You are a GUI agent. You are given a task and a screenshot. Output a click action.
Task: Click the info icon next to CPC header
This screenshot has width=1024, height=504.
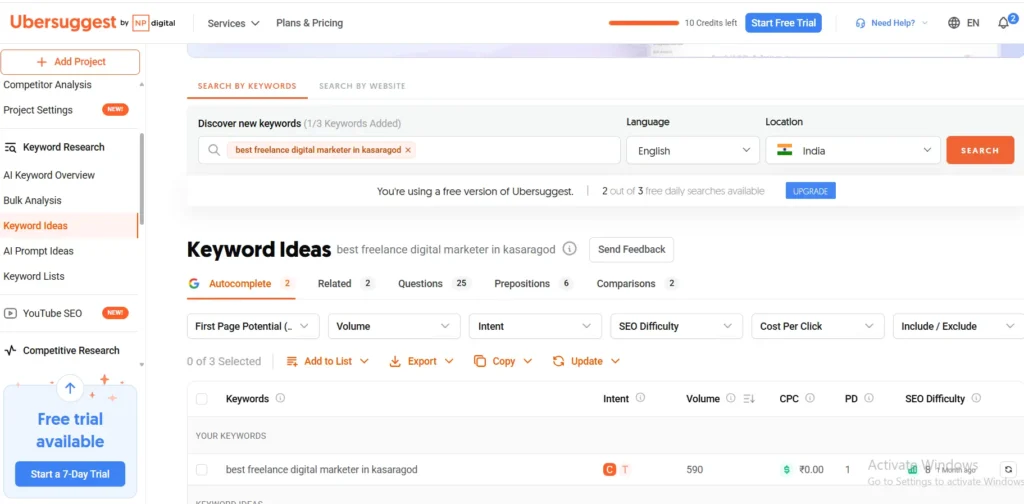[x=810, y=398]
